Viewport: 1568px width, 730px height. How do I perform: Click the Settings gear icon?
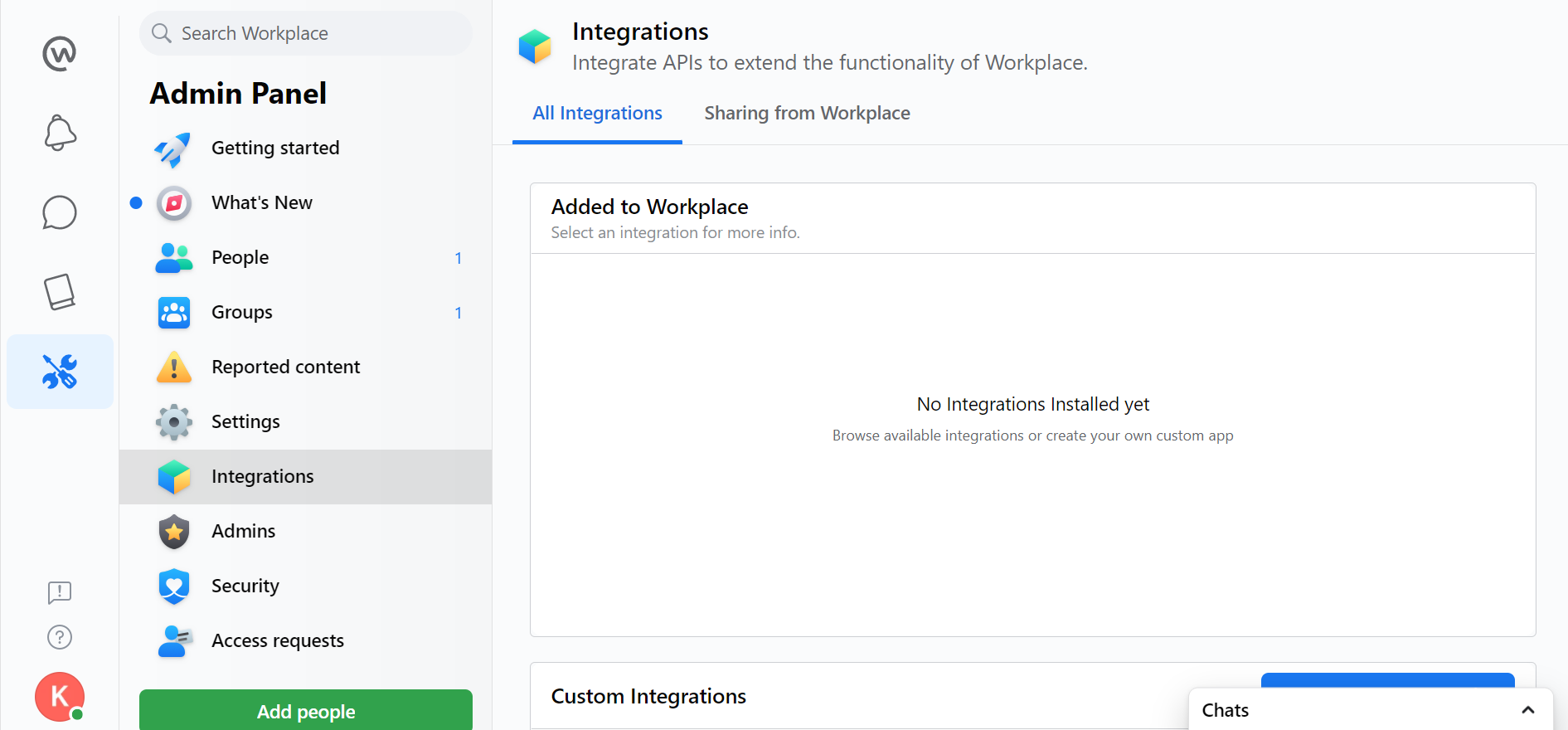point(174,422)
